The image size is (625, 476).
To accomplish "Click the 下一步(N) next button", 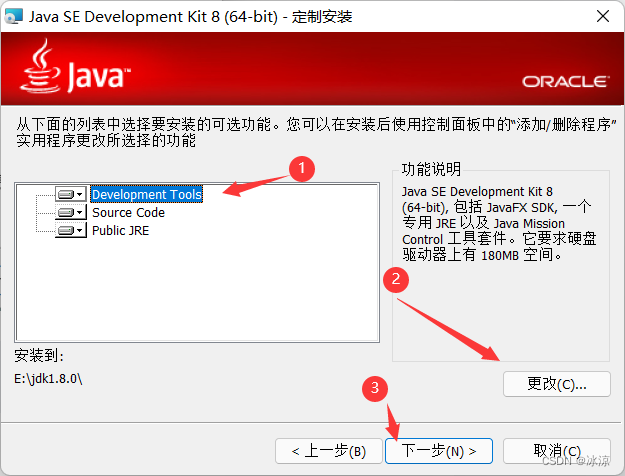I will [x=439, y=451].
